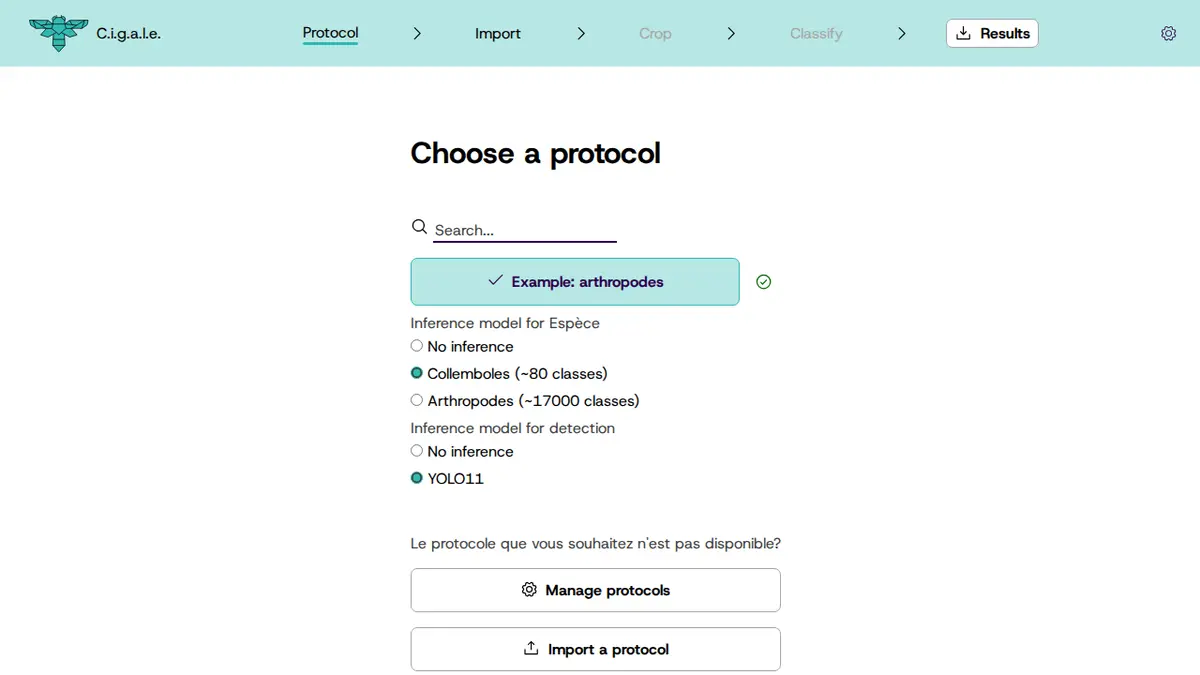Click the magnifier search icon
The image size is (1200, 675).
point(420,227)
